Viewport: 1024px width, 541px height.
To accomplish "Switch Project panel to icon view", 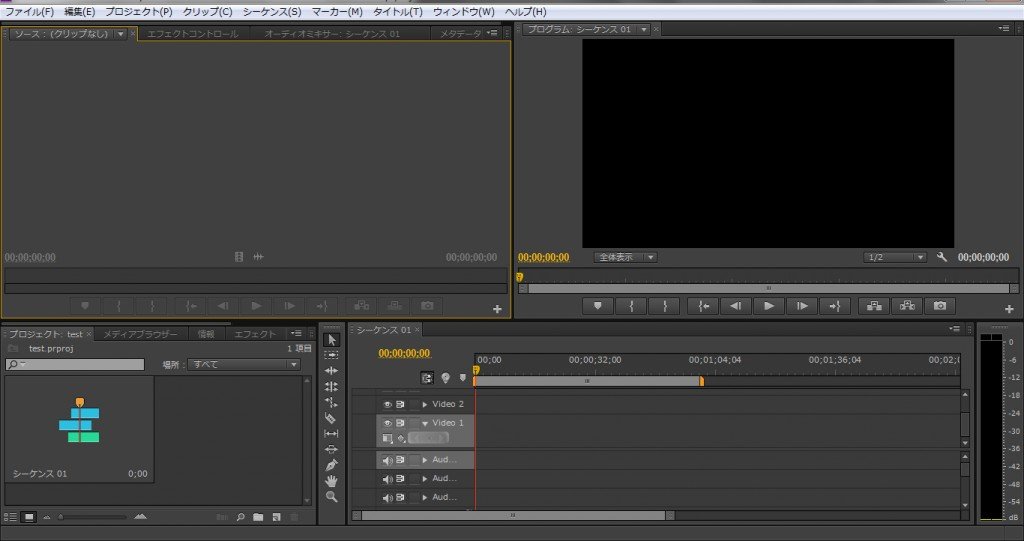I will point(29,517).
